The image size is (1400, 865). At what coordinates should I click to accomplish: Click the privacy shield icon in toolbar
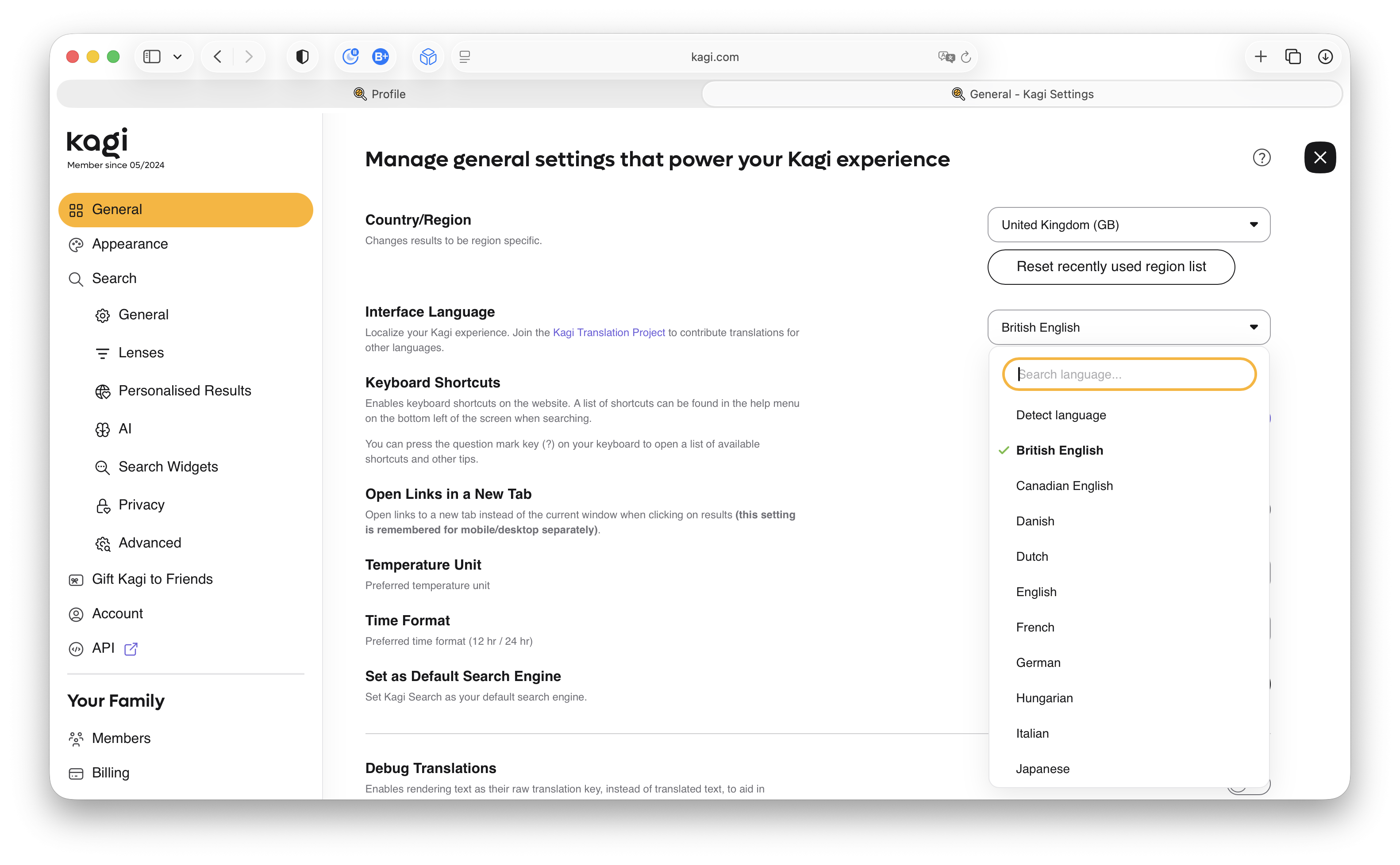pyautogui.click(x=302, y=57)
